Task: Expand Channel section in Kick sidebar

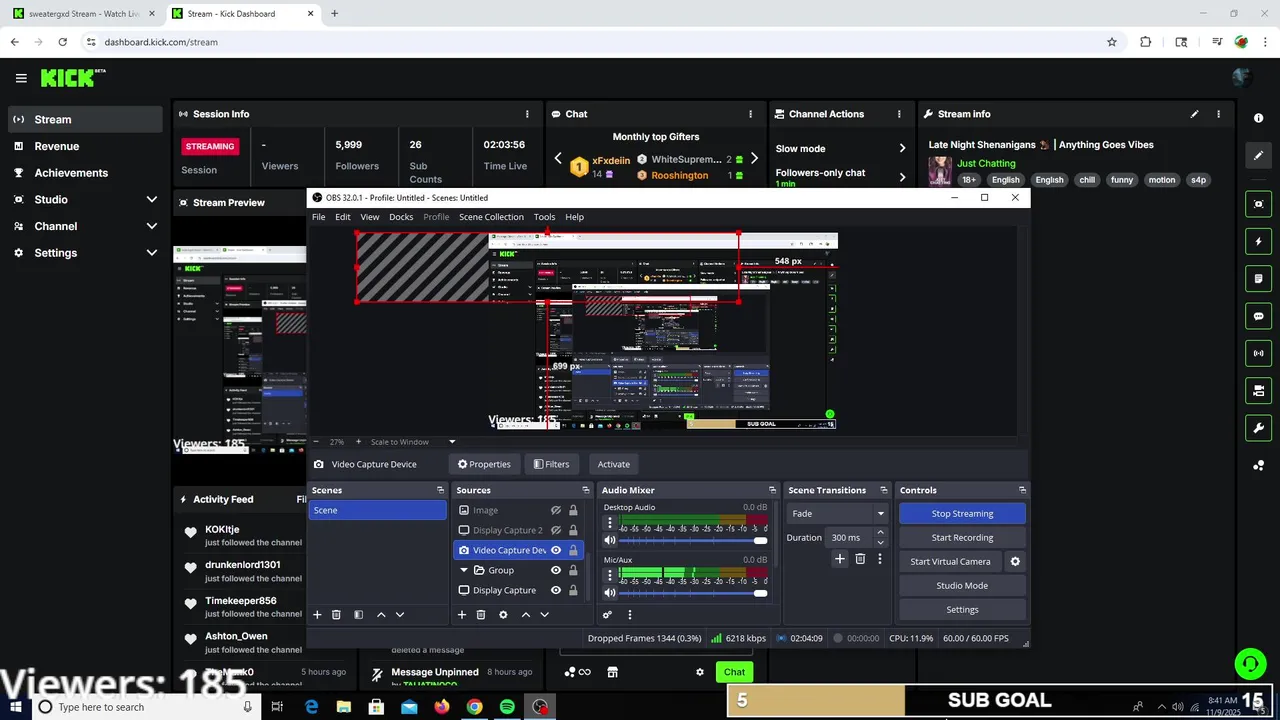Action: (x=152, y=226)
